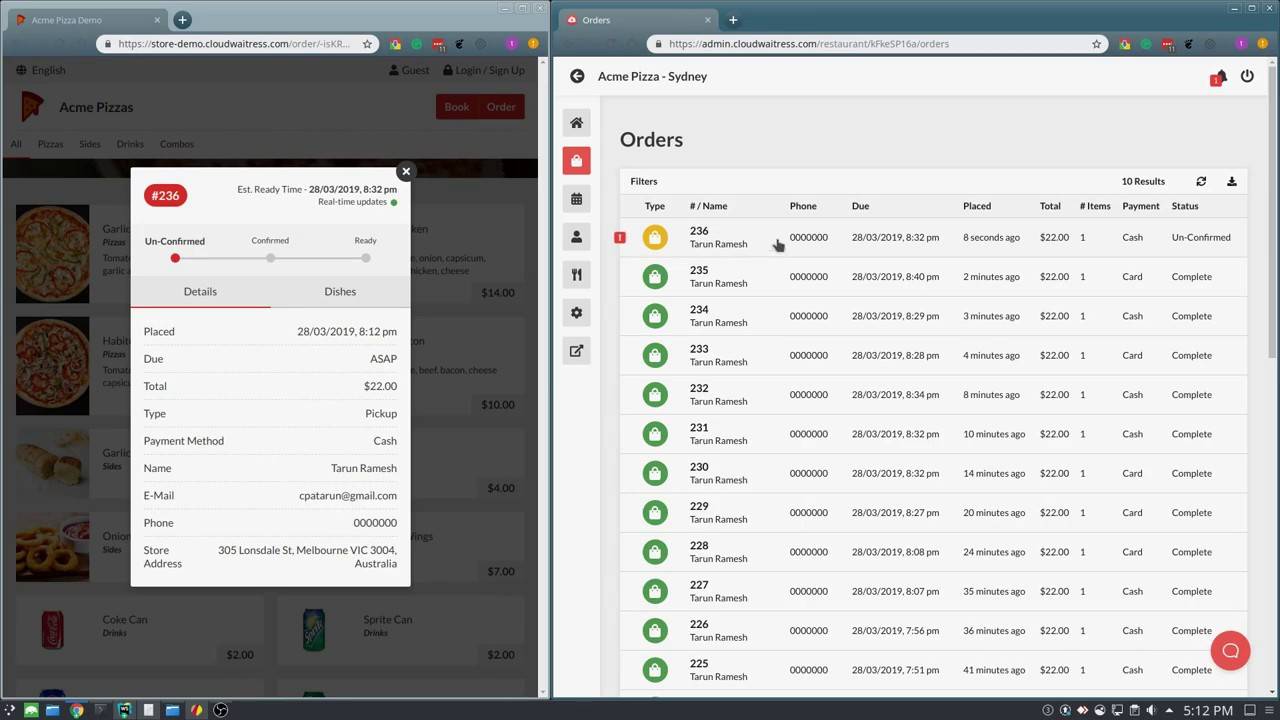Open order 236 row for Tarun Ramesh

933,237
